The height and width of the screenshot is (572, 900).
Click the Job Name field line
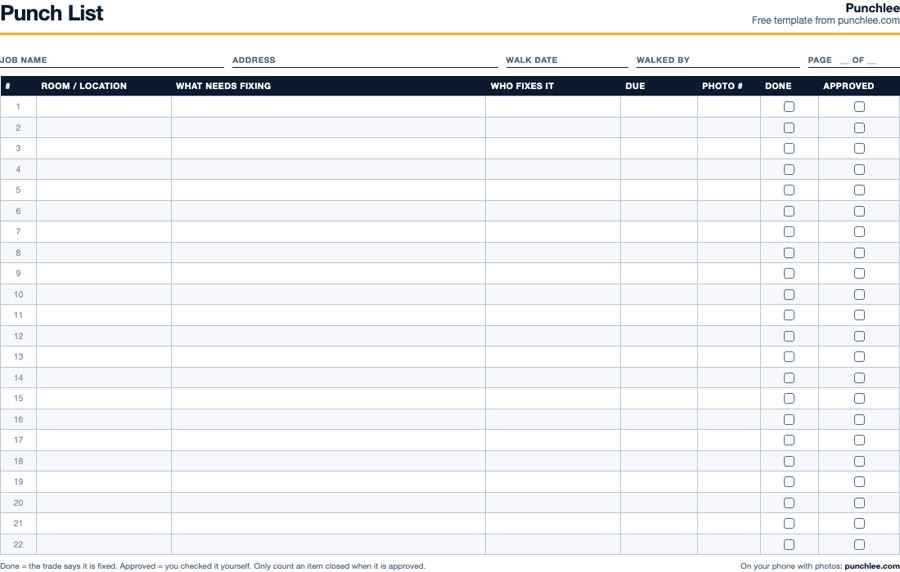point(112,61)
